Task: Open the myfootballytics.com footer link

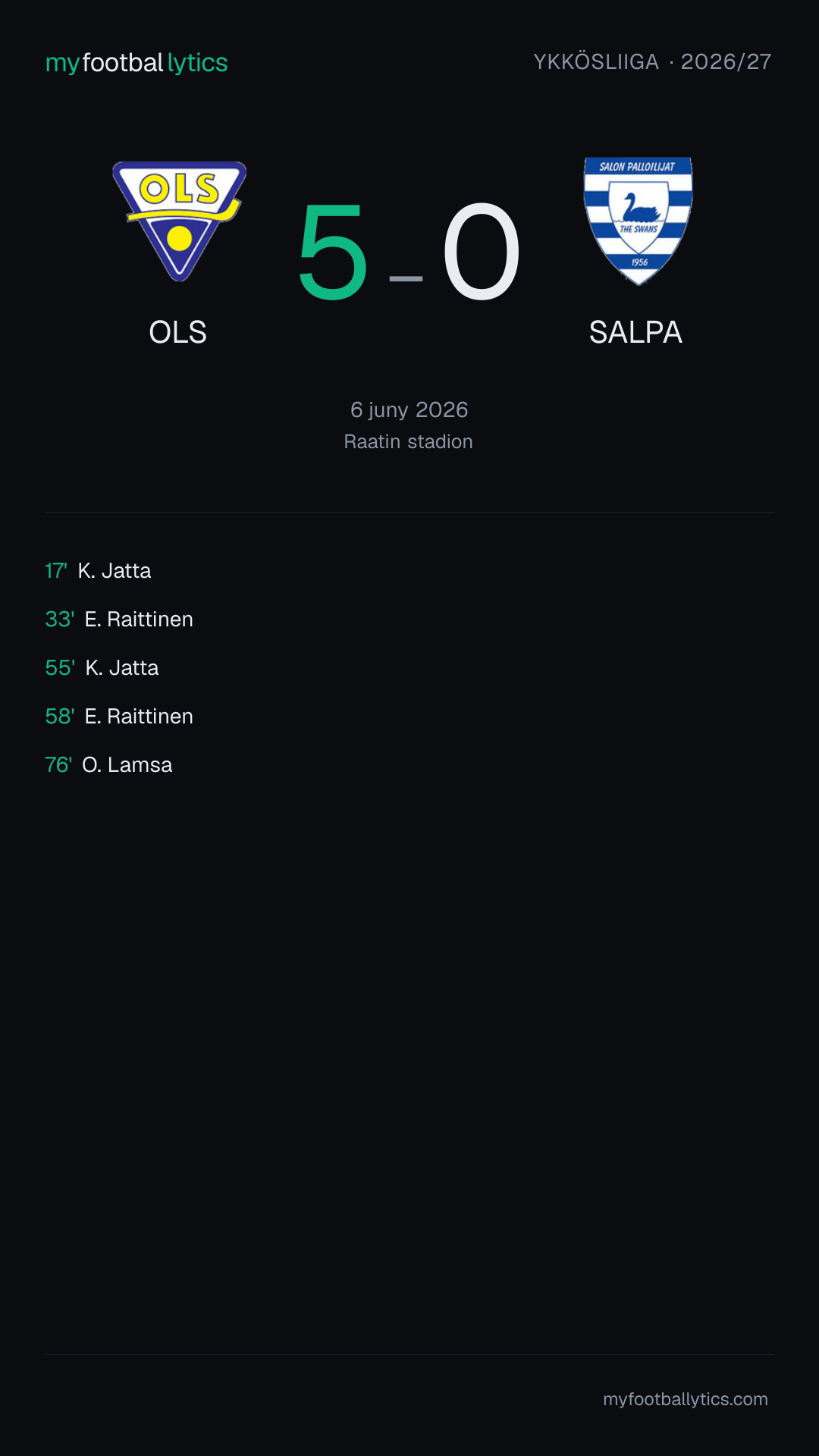Action: (x=686, y=1399)
